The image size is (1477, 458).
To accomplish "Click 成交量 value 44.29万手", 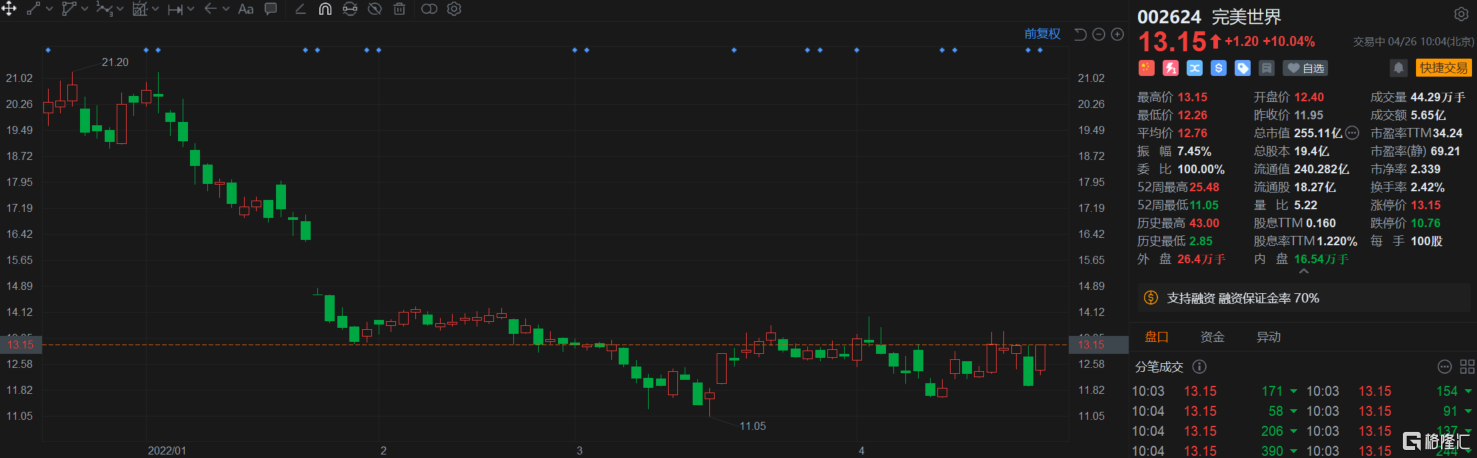I will pos(1438,97).
